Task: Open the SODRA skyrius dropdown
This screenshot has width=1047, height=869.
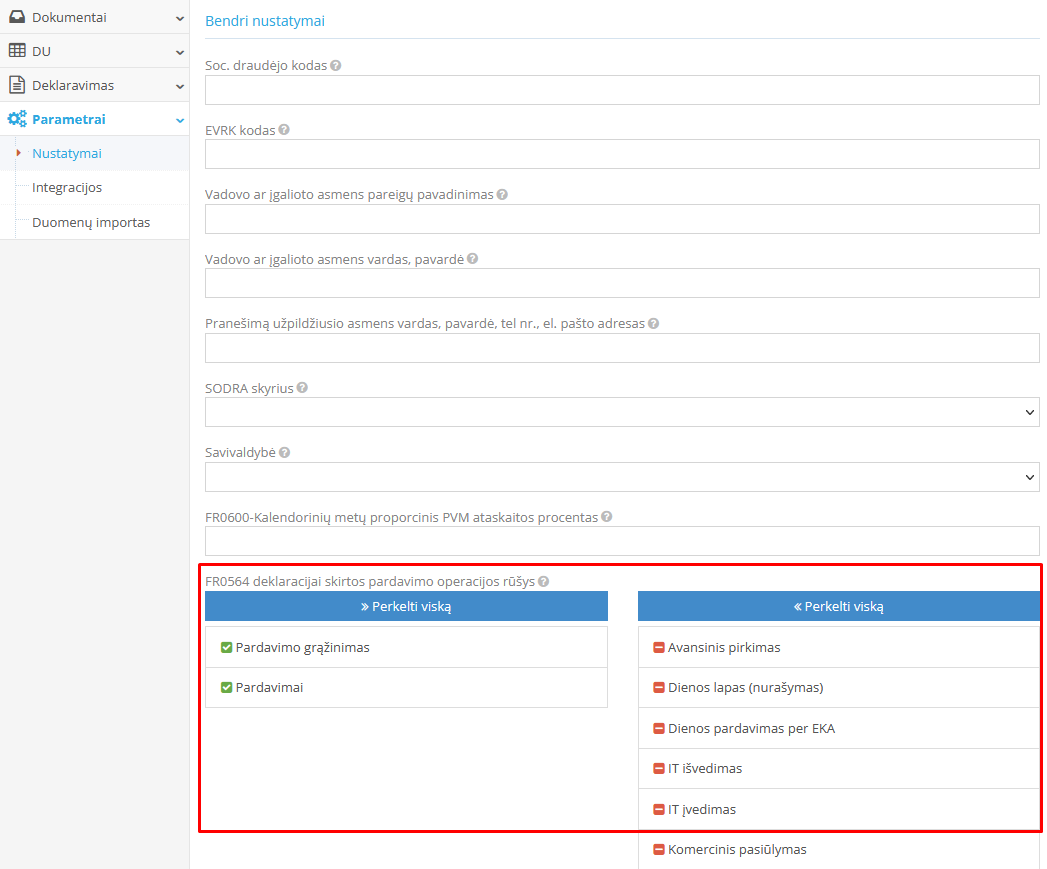Action: [x=621, y=412]
